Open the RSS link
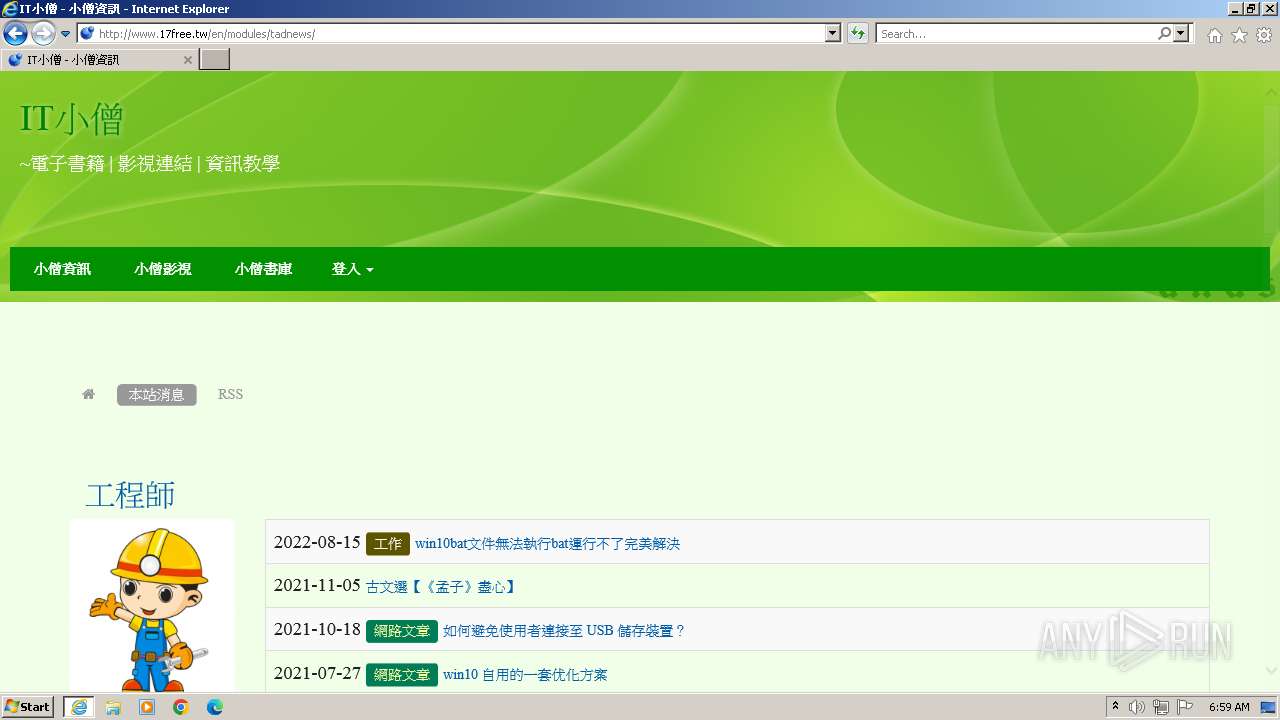This screenshot has height=720, width=1280. [230, 394]
